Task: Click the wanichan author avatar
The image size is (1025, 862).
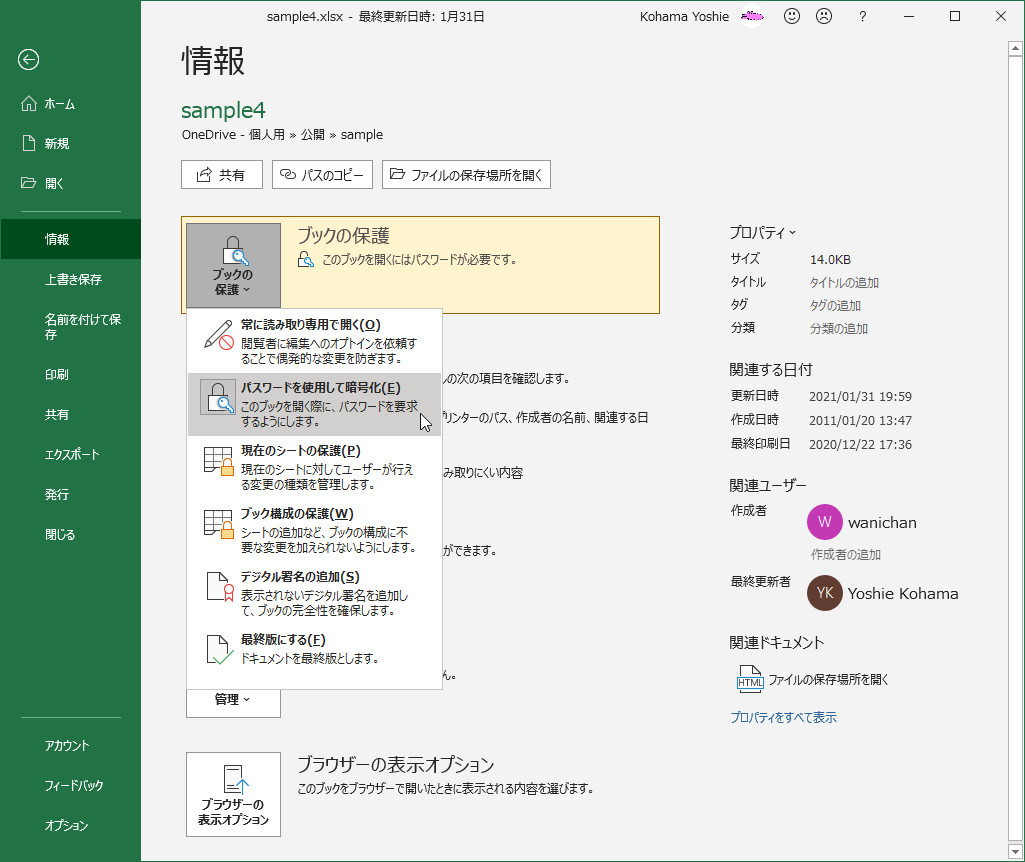Action: click(x=825, y=522)
